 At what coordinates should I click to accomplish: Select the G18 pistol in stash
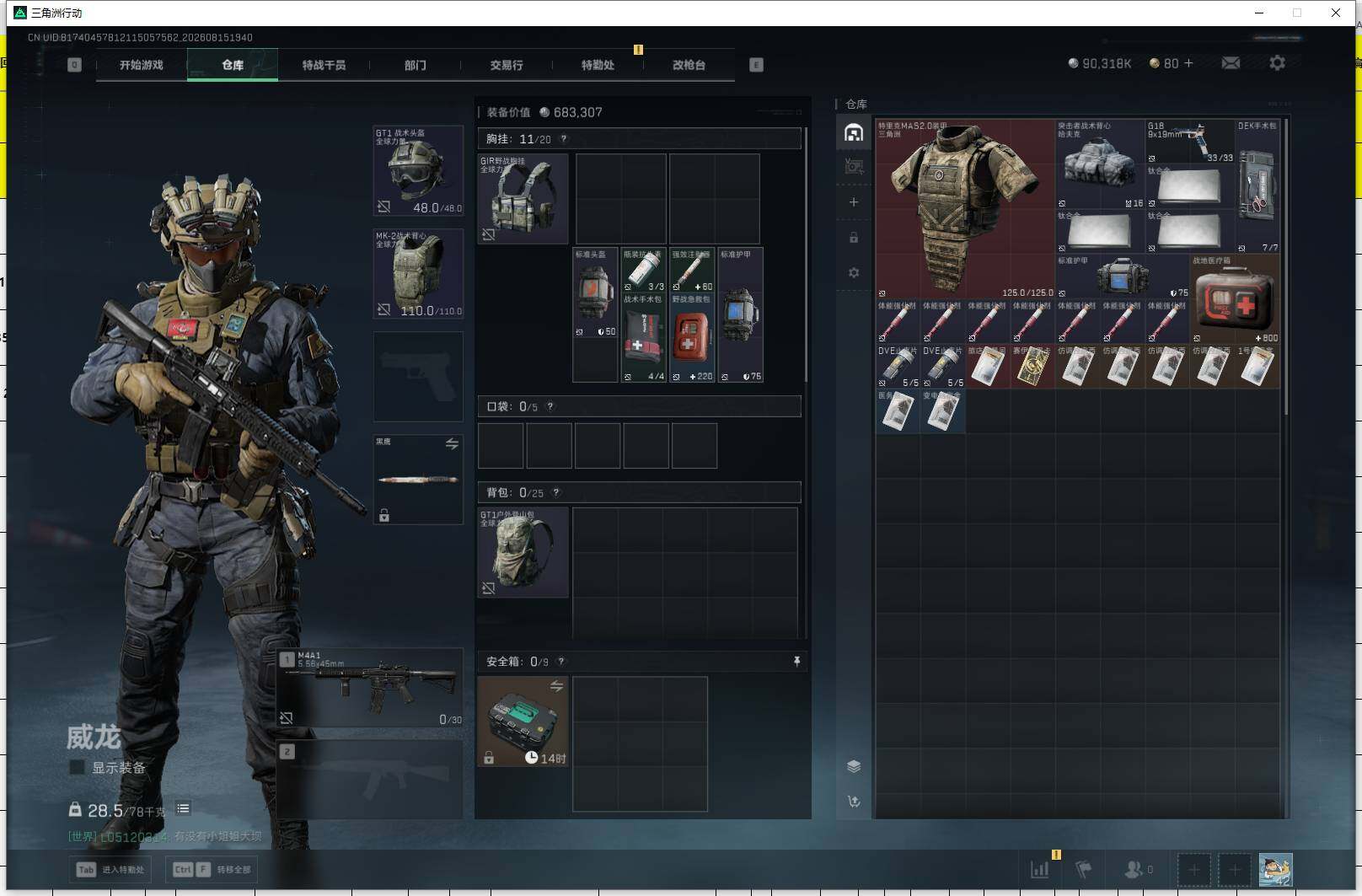[x=1189, y=142]
